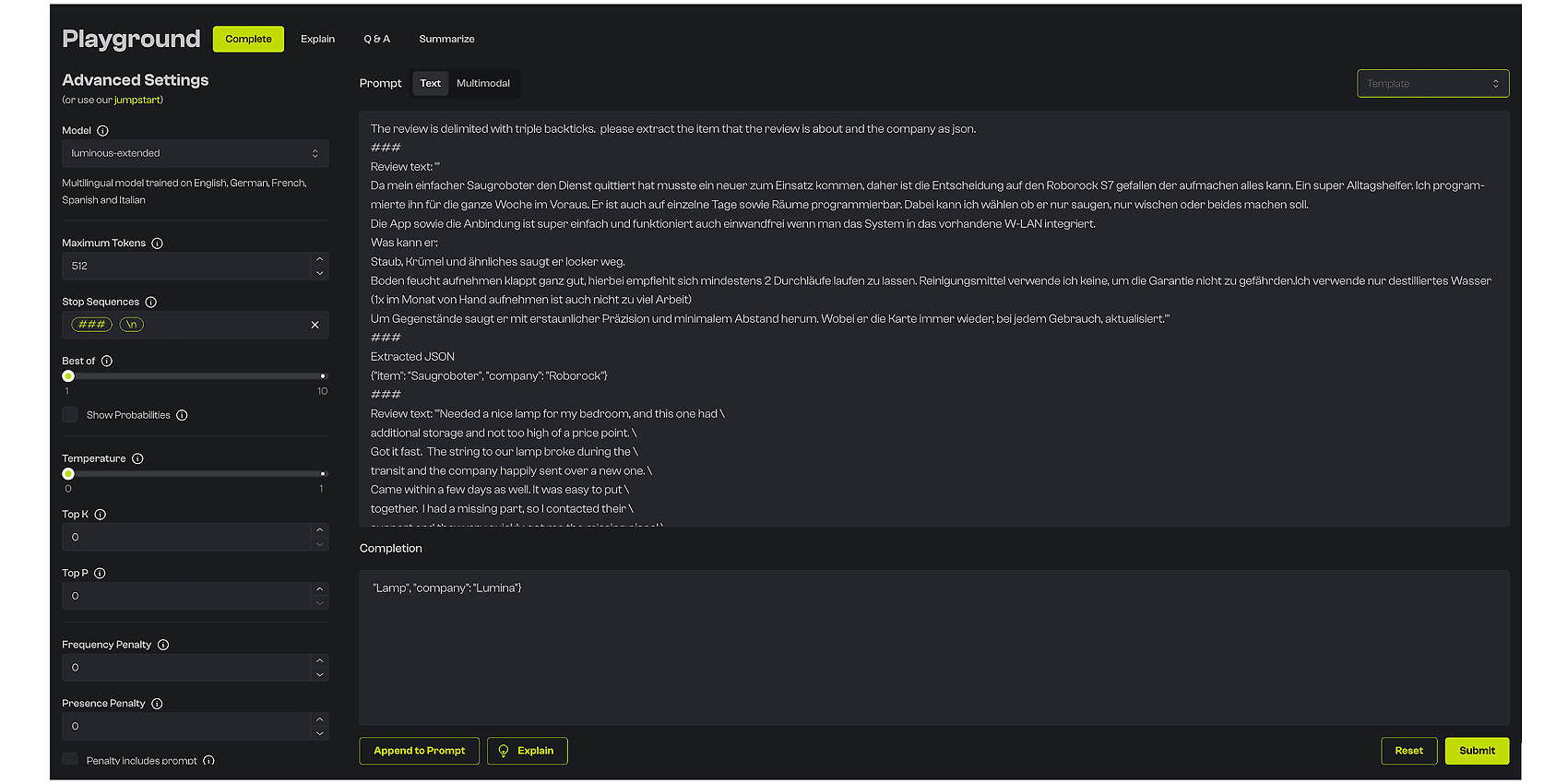This screenshot has height=784, width=1568.
Task: Increase the Maximum Tokens stepper value
Action: pos(319,259)
